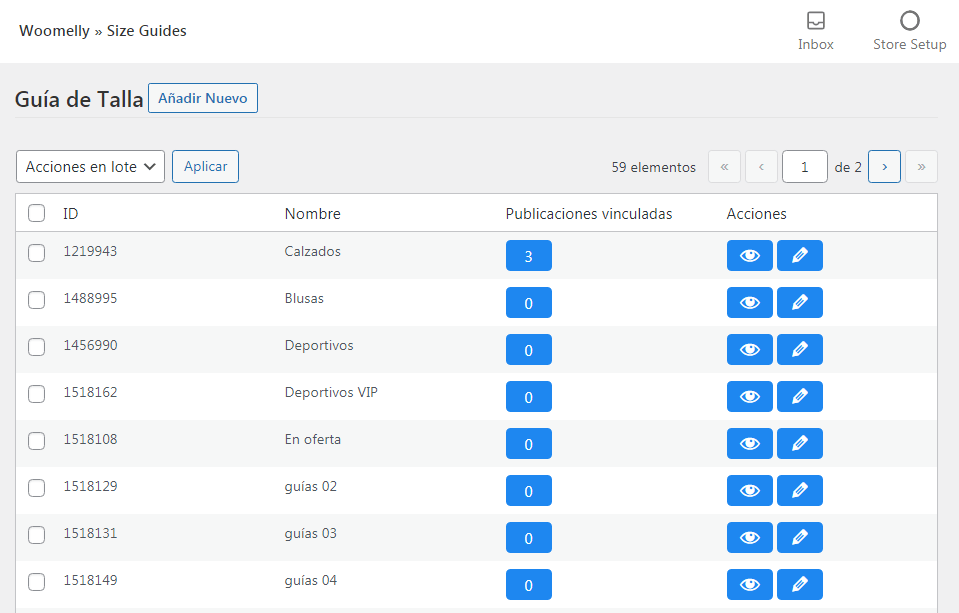
Task: Select all rows with header checkbox
Action: 37,213
